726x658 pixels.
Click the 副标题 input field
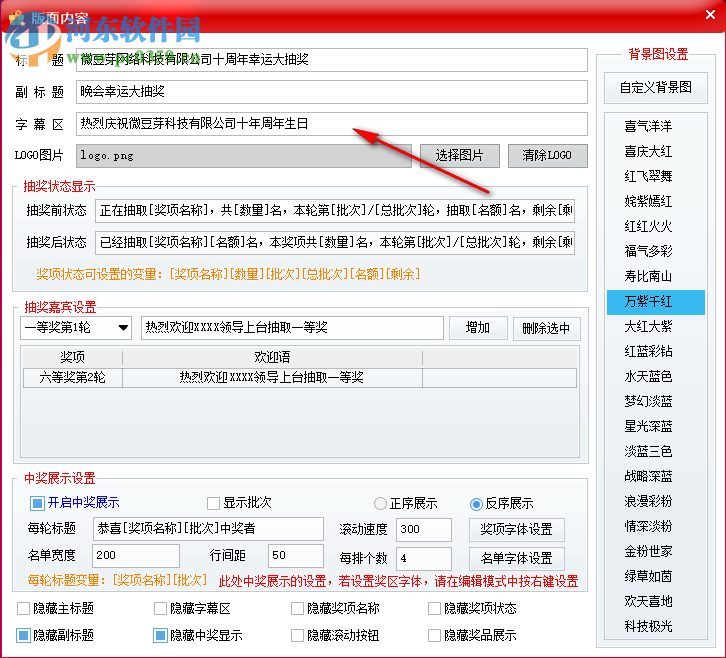tap(332, 92)
